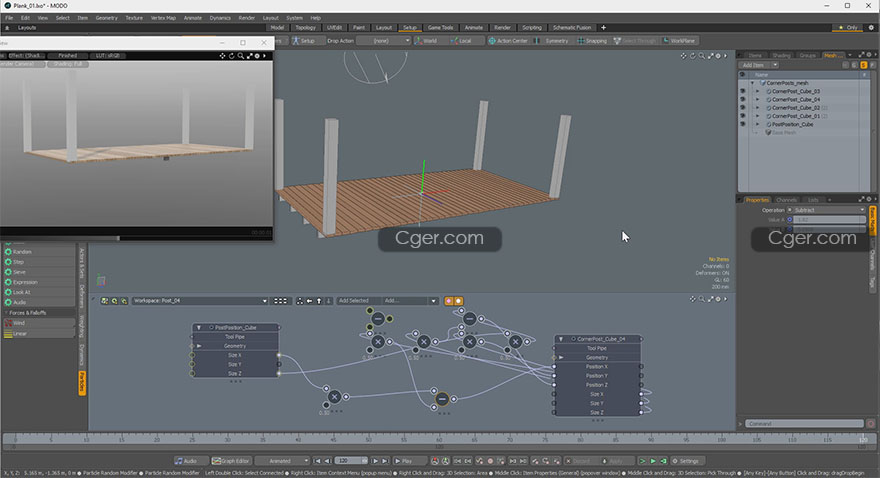Click the Work Plane toolbar icon
This screenshot has height=478, width=880.
click(666, 41)
